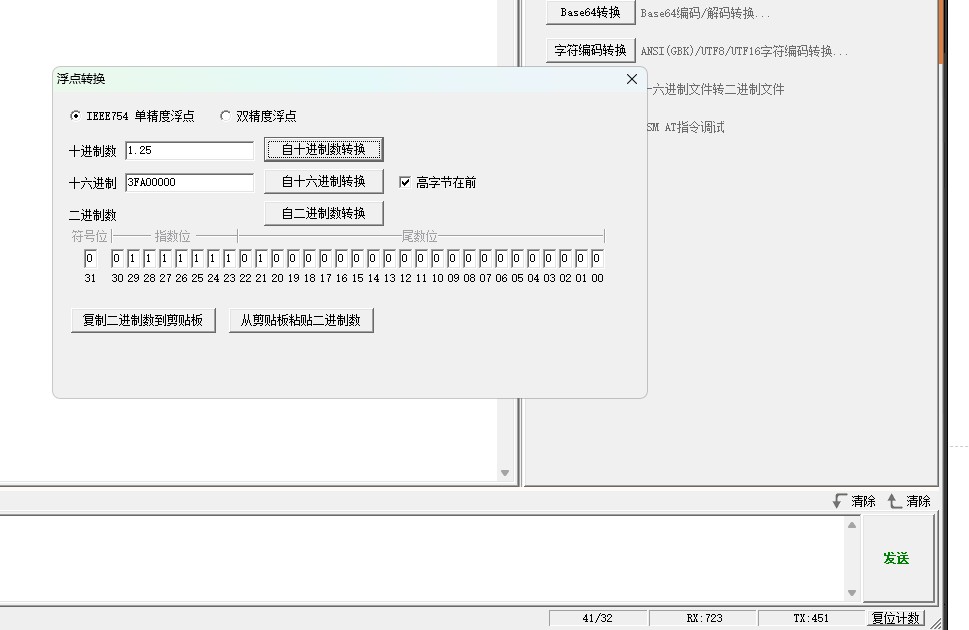Click the TX:451 status field
969x630 pixels.
coord(811,618)
